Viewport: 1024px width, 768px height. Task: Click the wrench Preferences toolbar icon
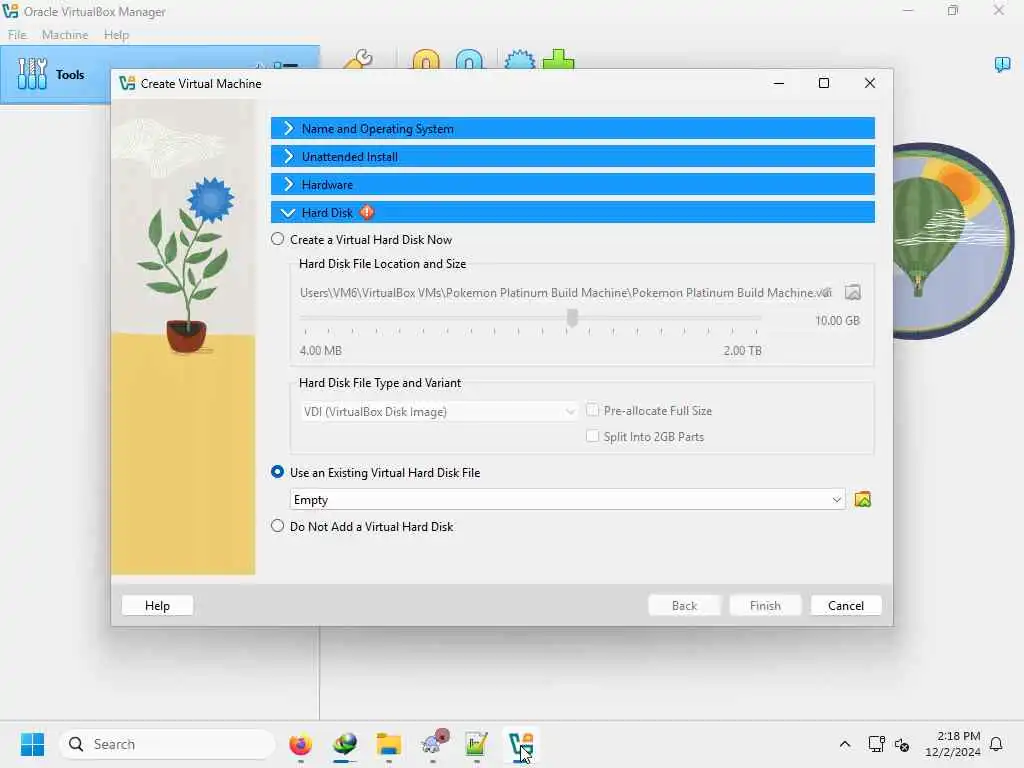(x=358, y=59)
